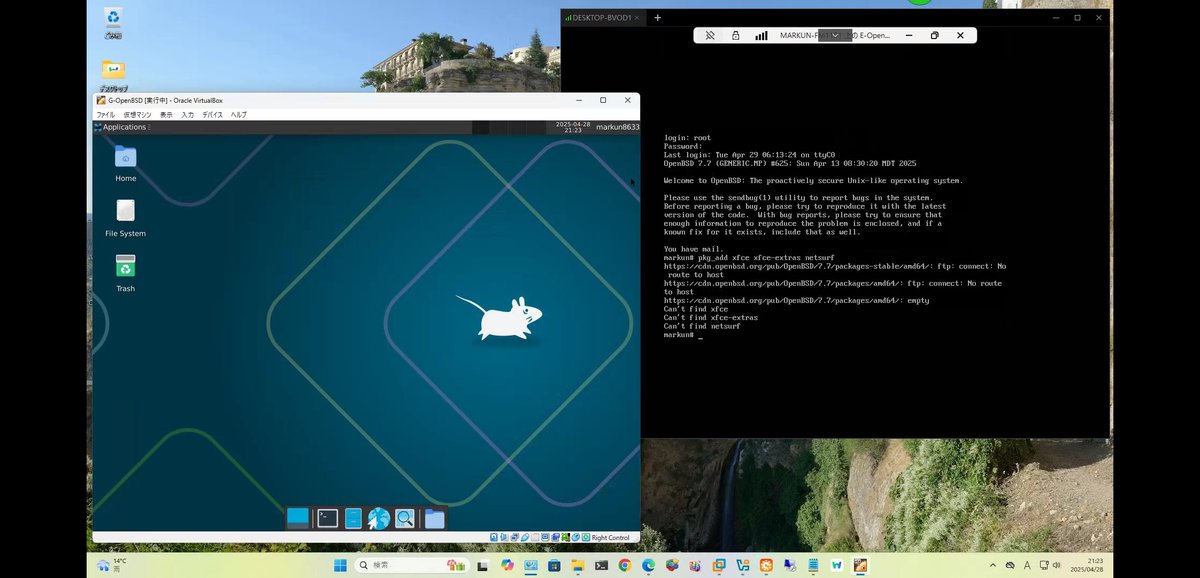Viewport: 1200px width, 578px height.
Task: Open the blue W app on taskbar
Action: [x=837, y=566]
